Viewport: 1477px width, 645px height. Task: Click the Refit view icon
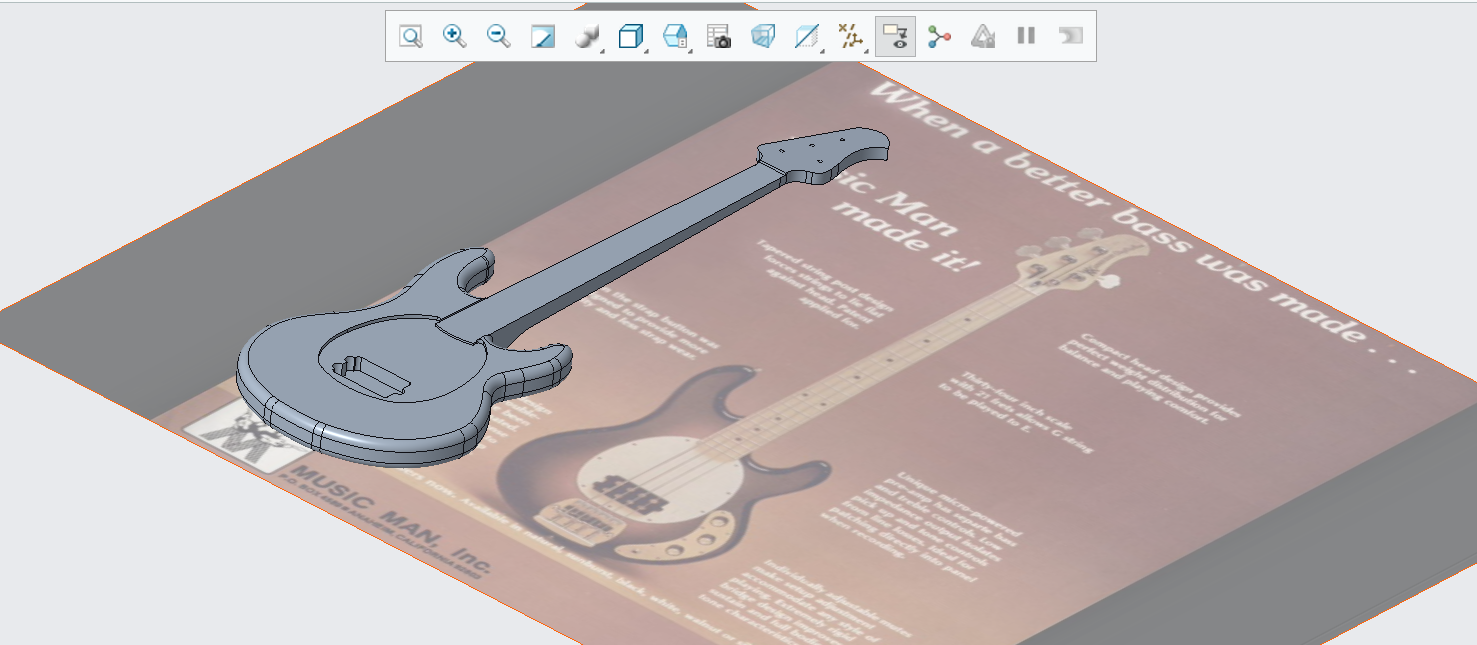pos(411,37)
